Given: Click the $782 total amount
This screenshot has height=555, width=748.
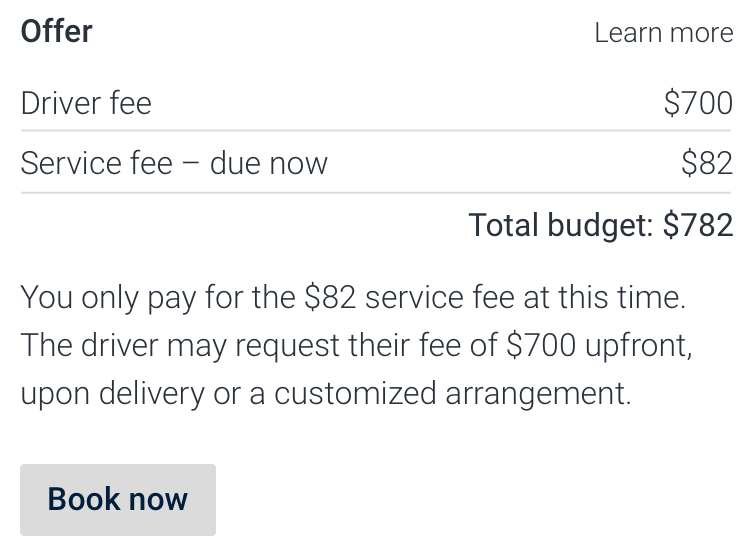Looking at the screenshot, I should point(698,225).
